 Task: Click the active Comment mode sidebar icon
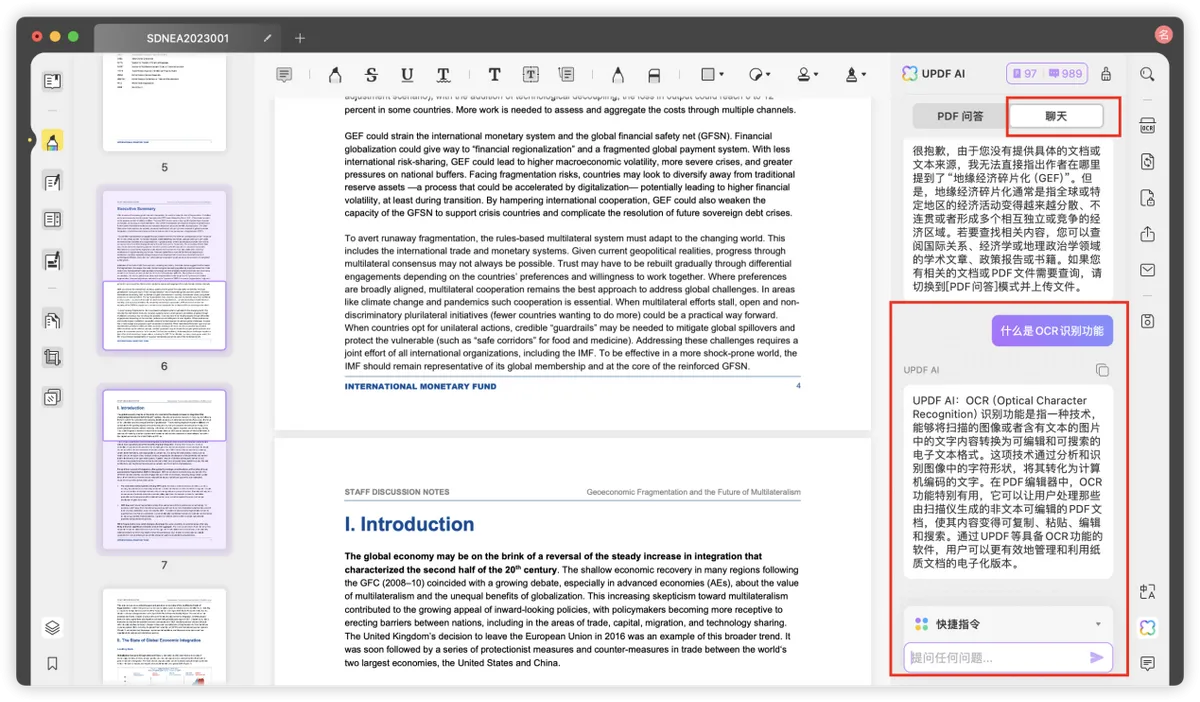[53, 141]
